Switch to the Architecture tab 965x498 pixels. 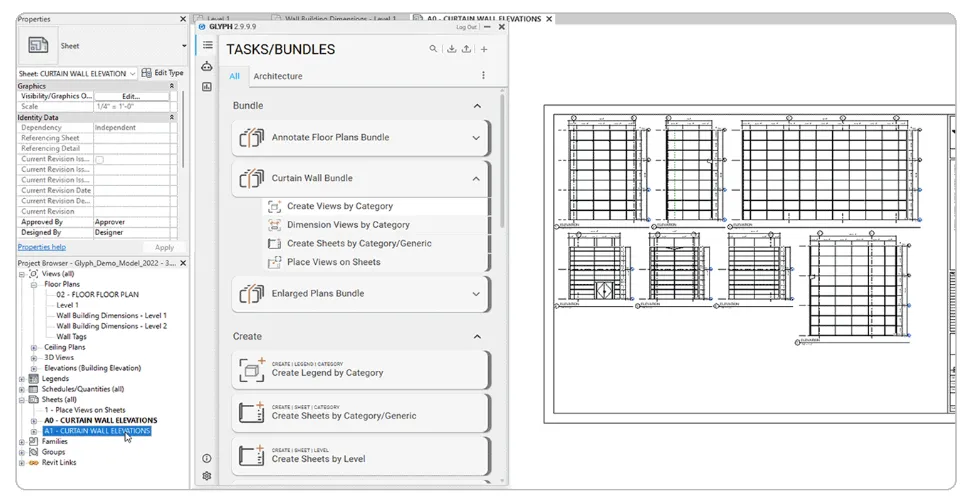pos(278,76)
